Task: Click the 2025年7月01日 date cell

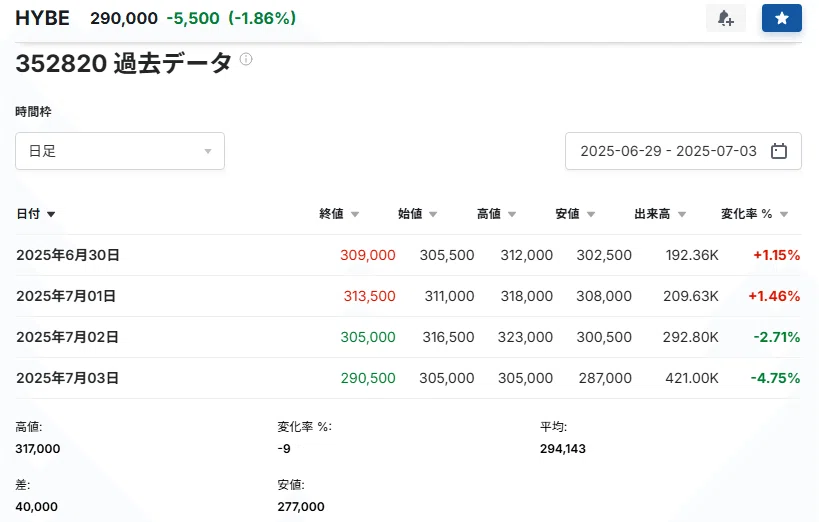Action: click(x=66, y=296)
